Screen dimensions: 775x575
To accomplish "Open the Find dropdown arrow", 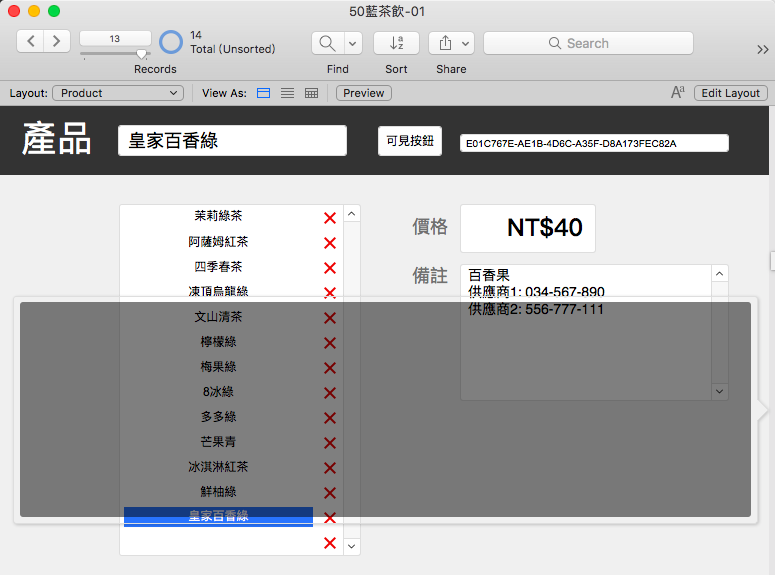I will [x=353, y=43].
